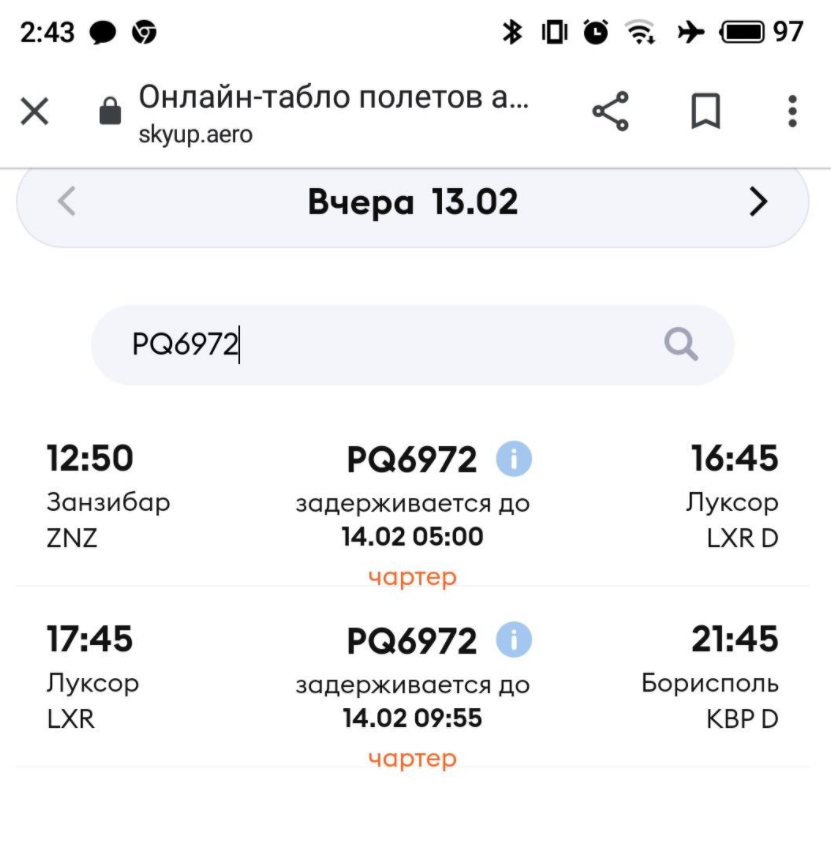Tap the airplane mode status icon
The image size is (831, 849).
tap(691, 32)
